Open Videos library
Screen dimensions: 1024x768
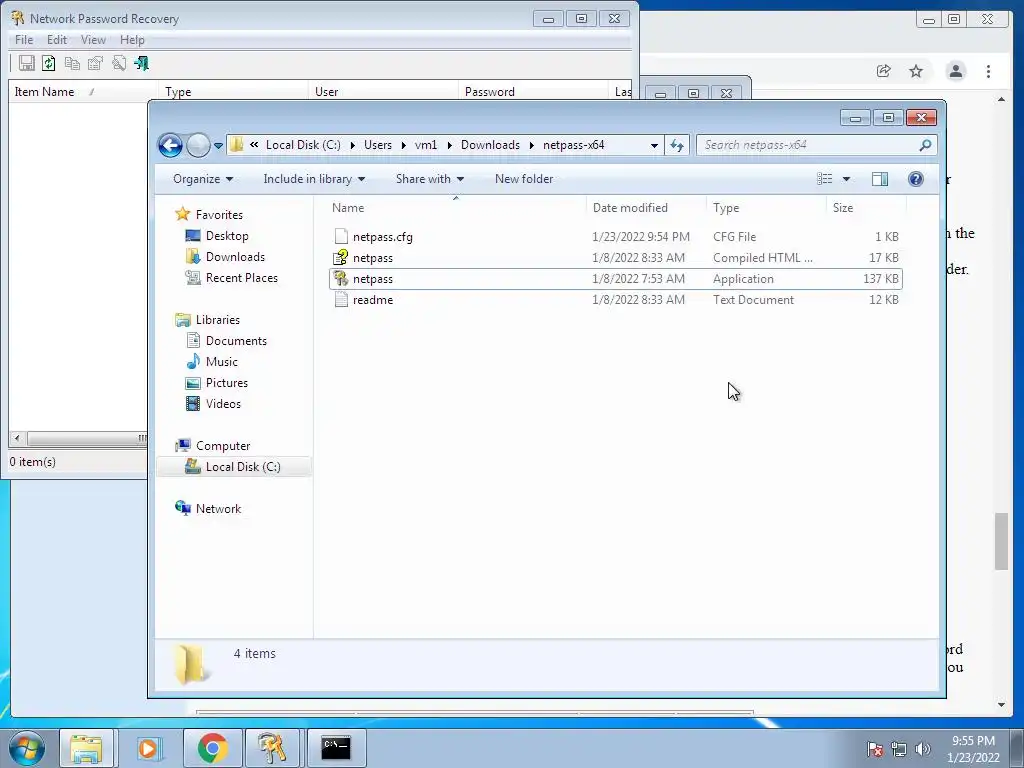223,404
